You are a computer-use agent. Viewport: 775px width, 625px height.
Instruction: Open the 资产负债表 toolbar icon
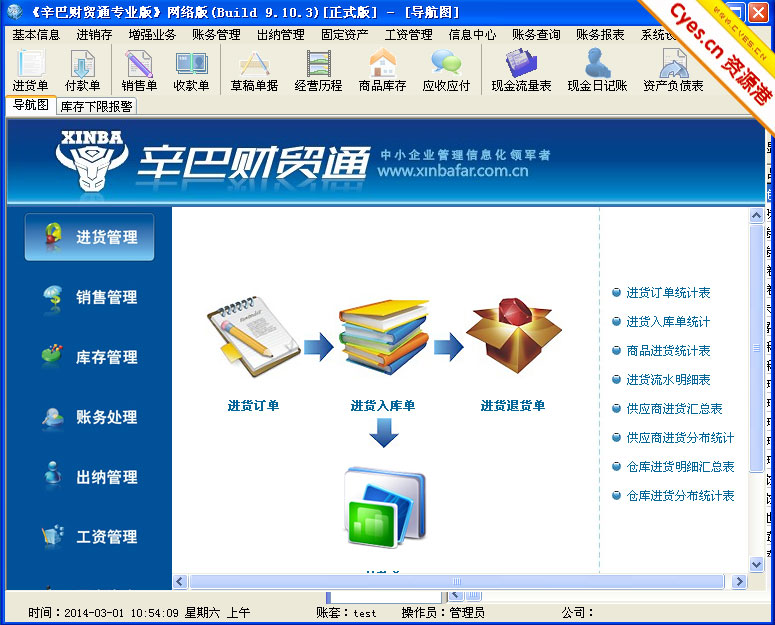[x=673, y=70]
